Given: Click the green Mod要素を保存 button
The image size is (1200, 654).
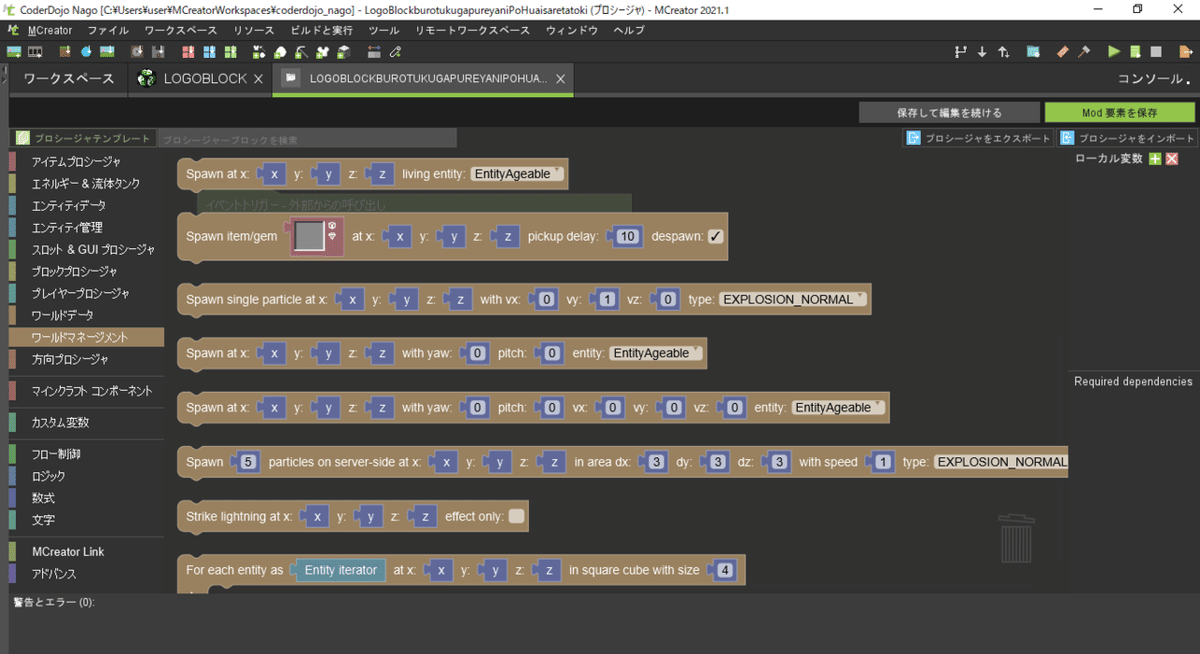Looking at the screenshot, I should pyautogui.click(x=1118, y=112).
